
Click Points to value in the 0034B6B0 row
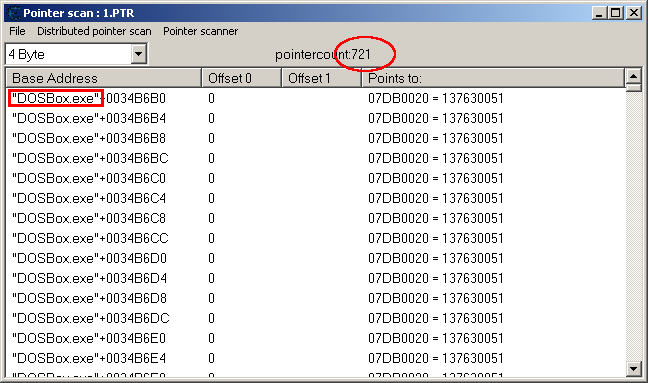tap(436, 98)
